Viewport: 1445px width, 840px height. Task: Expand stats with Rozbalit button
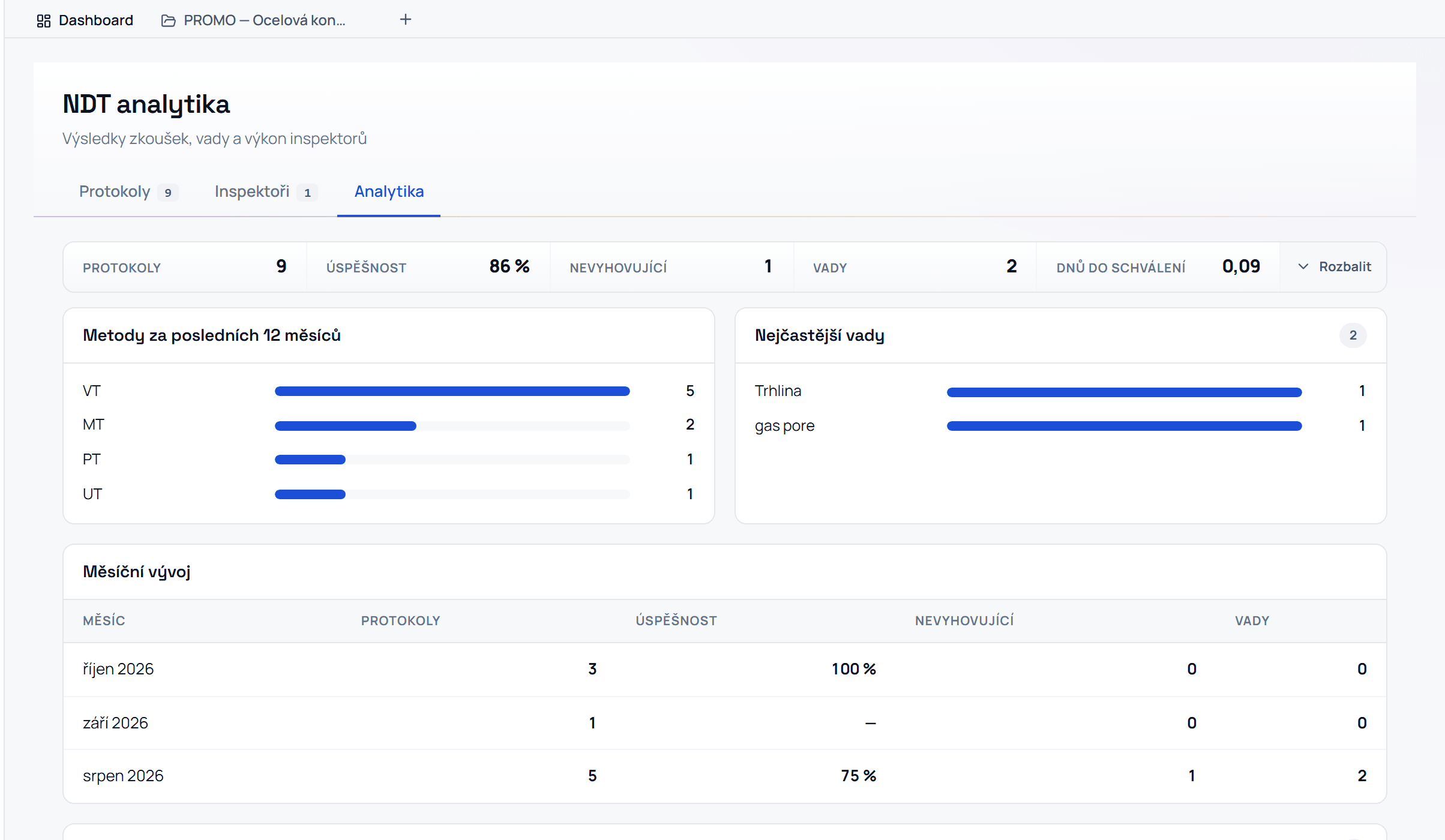(1334, 266)
